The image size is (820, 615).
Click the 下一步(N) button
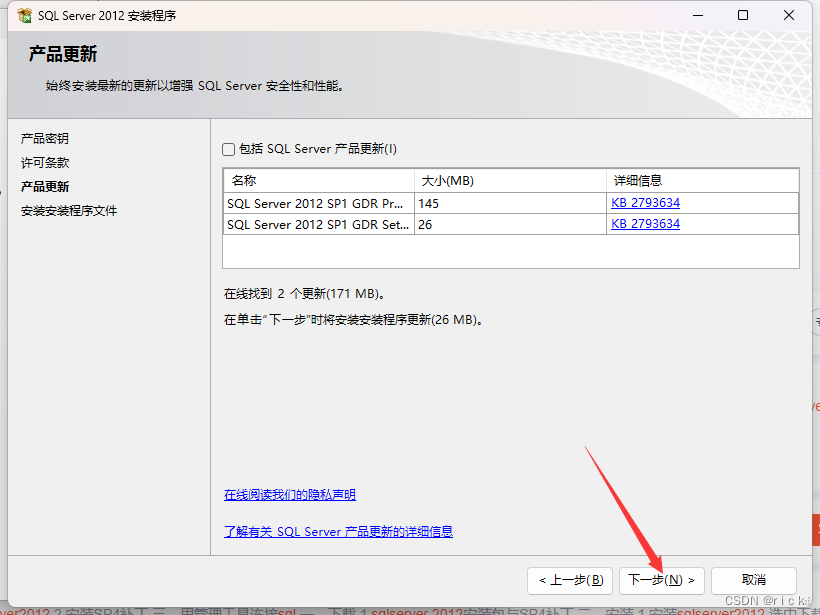coord(661,579)
